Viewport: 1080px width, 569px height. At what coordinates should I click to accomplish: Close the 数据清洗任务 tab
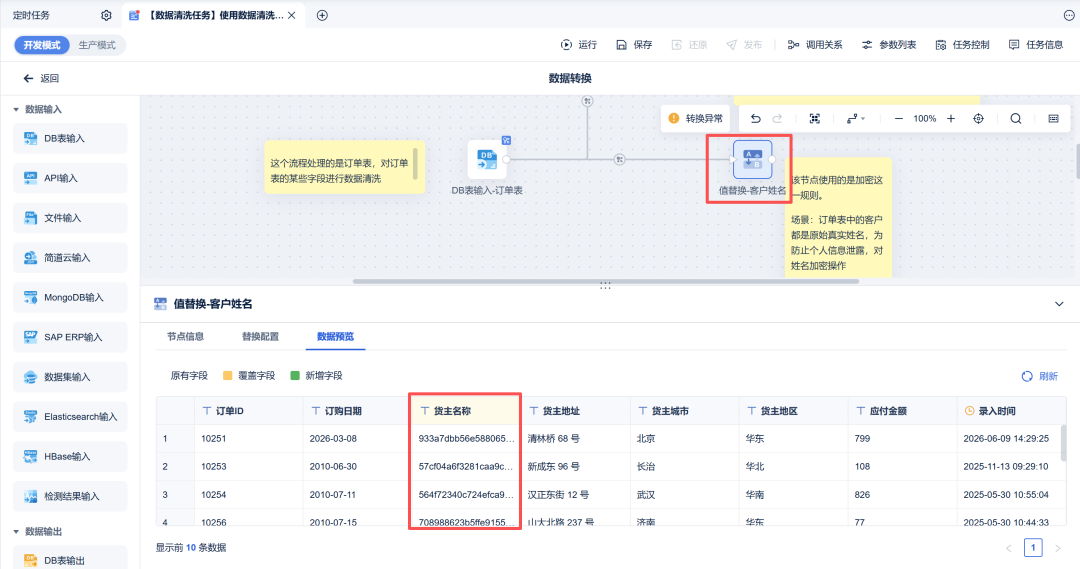[292, 15]
